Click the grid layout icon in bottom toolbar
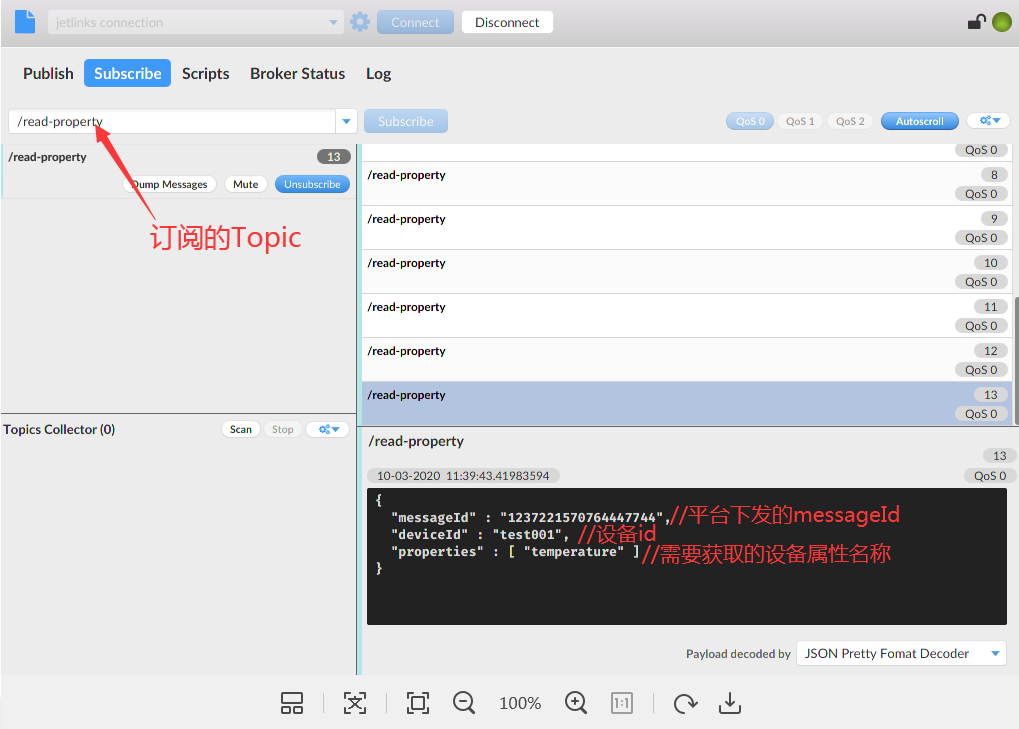The height and width of the screenshot is (729, 1019). pyautogui.click(x=292, y=703)
